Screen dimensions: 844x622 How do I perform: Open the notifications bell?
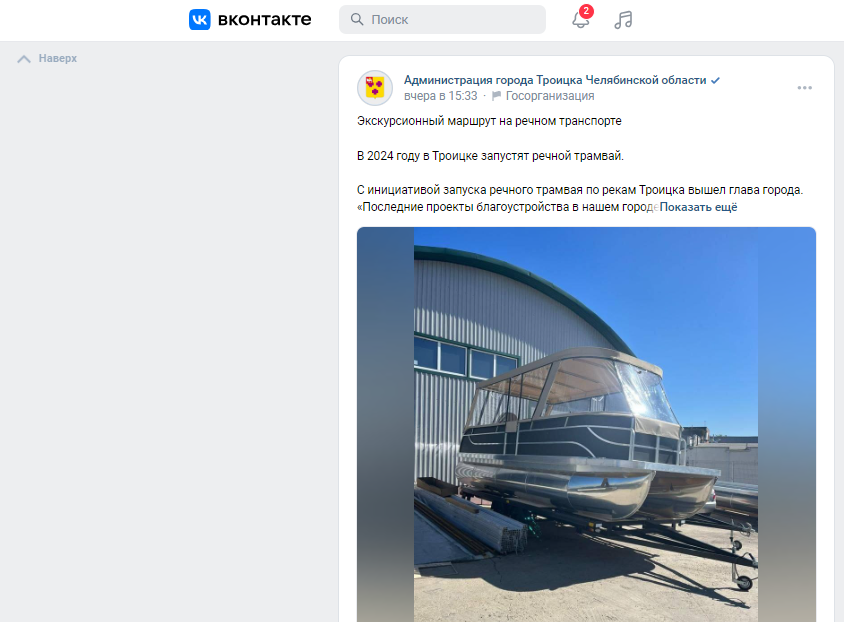pos(580,20)
